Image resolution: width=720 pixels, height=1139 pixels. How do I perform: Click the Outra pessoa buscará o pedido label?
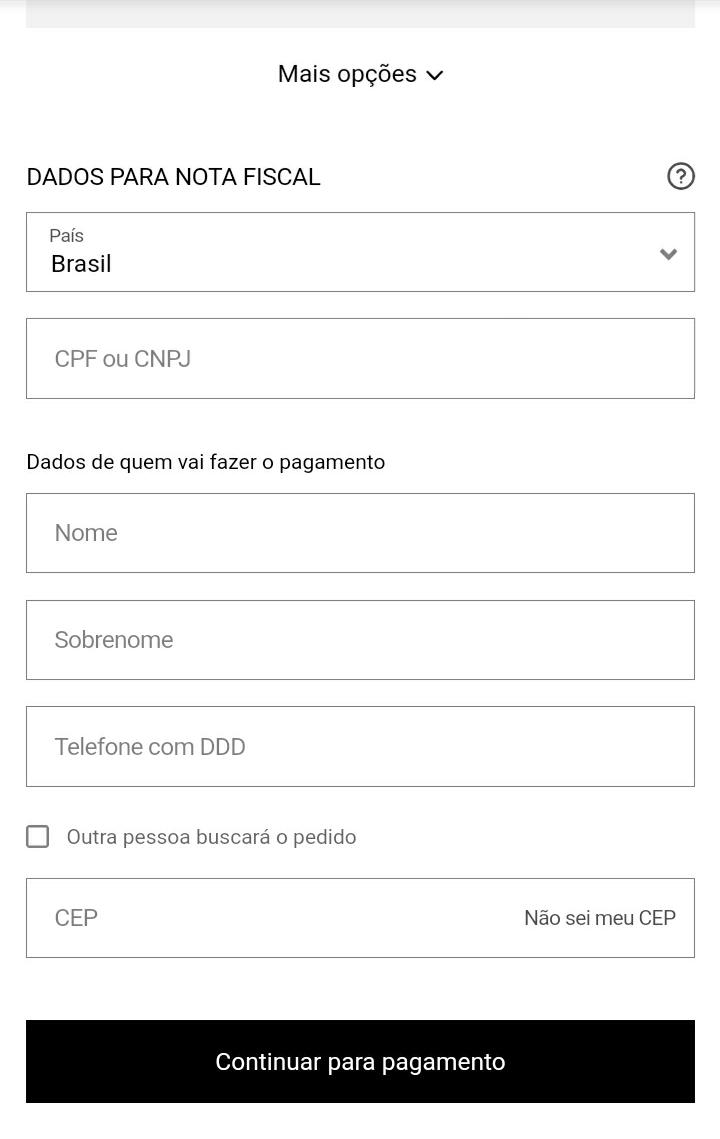(211, 837)
